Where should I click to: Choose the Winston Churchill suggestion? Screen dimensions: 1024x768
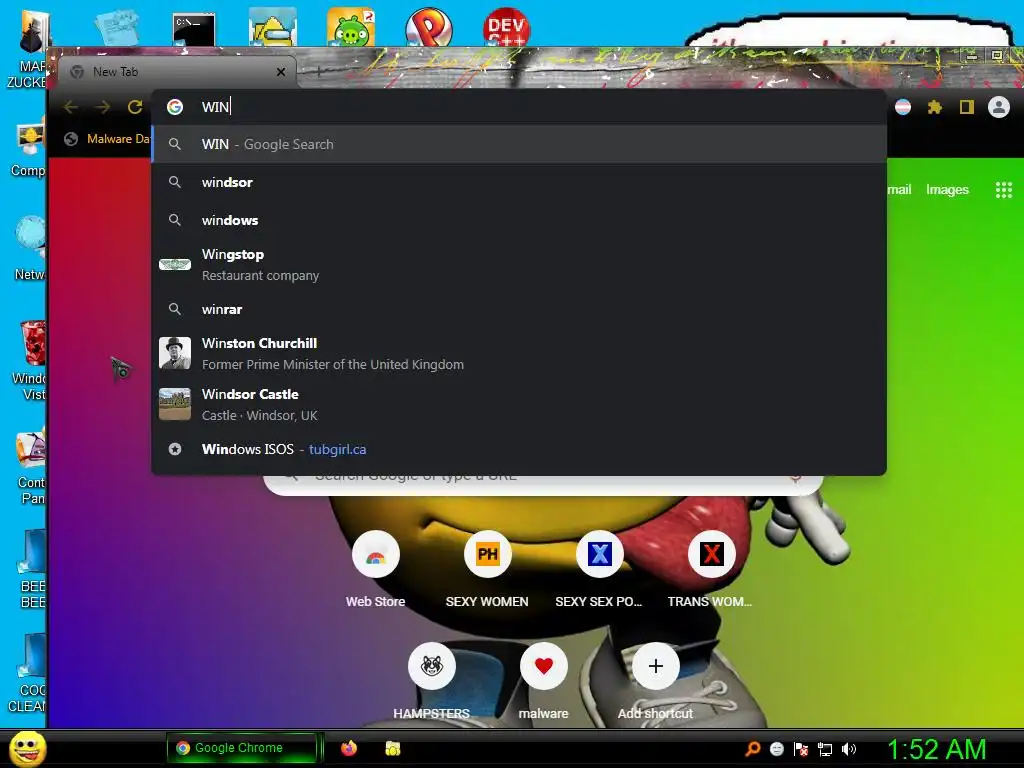(519, 353)
